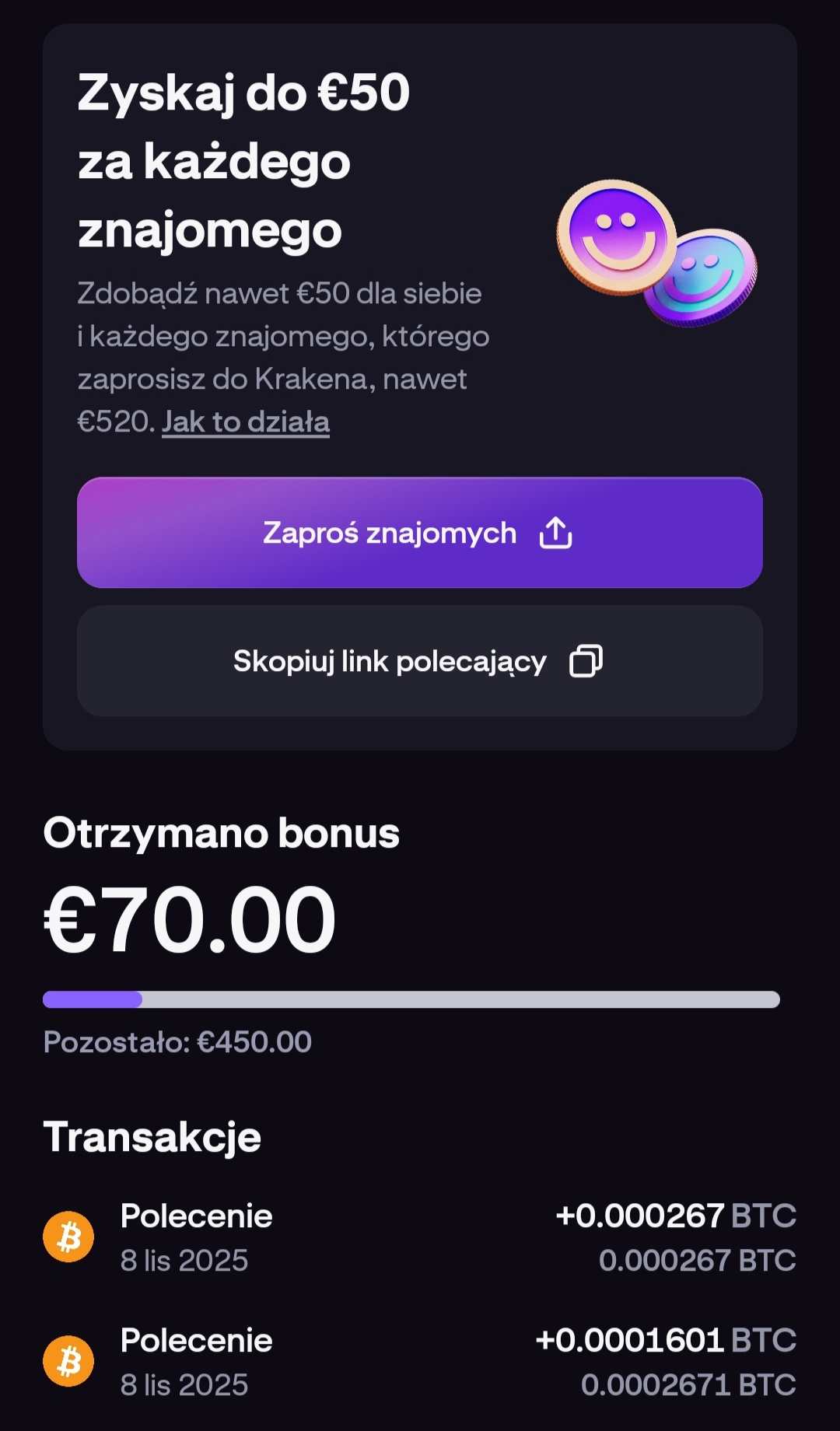Click the grey unfilled part of the bonus progress bar
This screenshot has width=840, height=1431.
tap(459, 999)
